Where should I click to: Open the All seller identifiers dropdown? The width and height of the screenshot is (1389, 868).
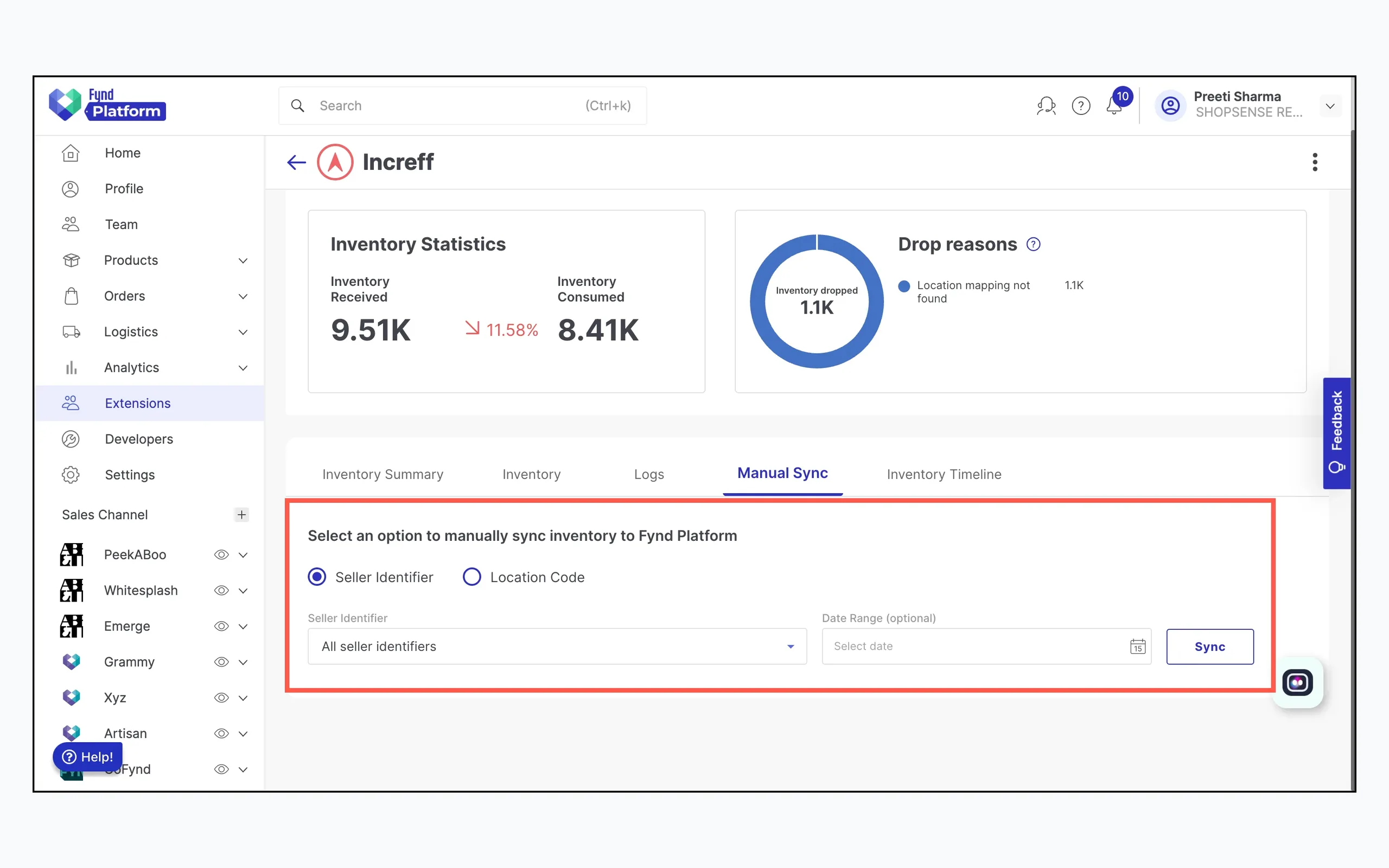click(x=557, y=647)
